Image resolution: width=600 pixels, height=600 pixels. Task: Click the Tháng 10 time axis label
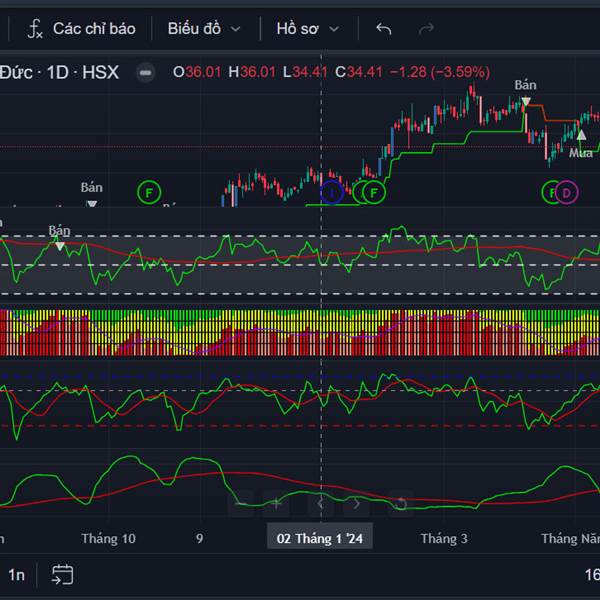(108, 538)
